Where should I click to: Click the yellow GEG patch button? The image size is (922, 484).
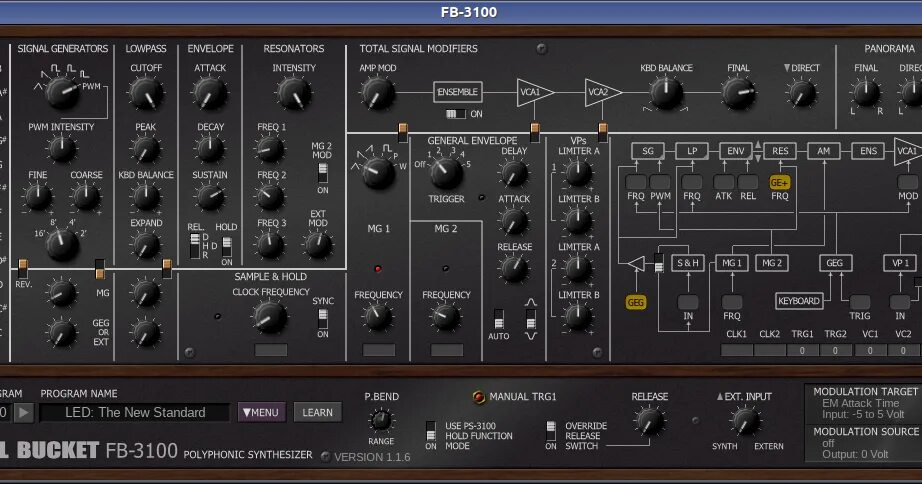click(636, 302)
